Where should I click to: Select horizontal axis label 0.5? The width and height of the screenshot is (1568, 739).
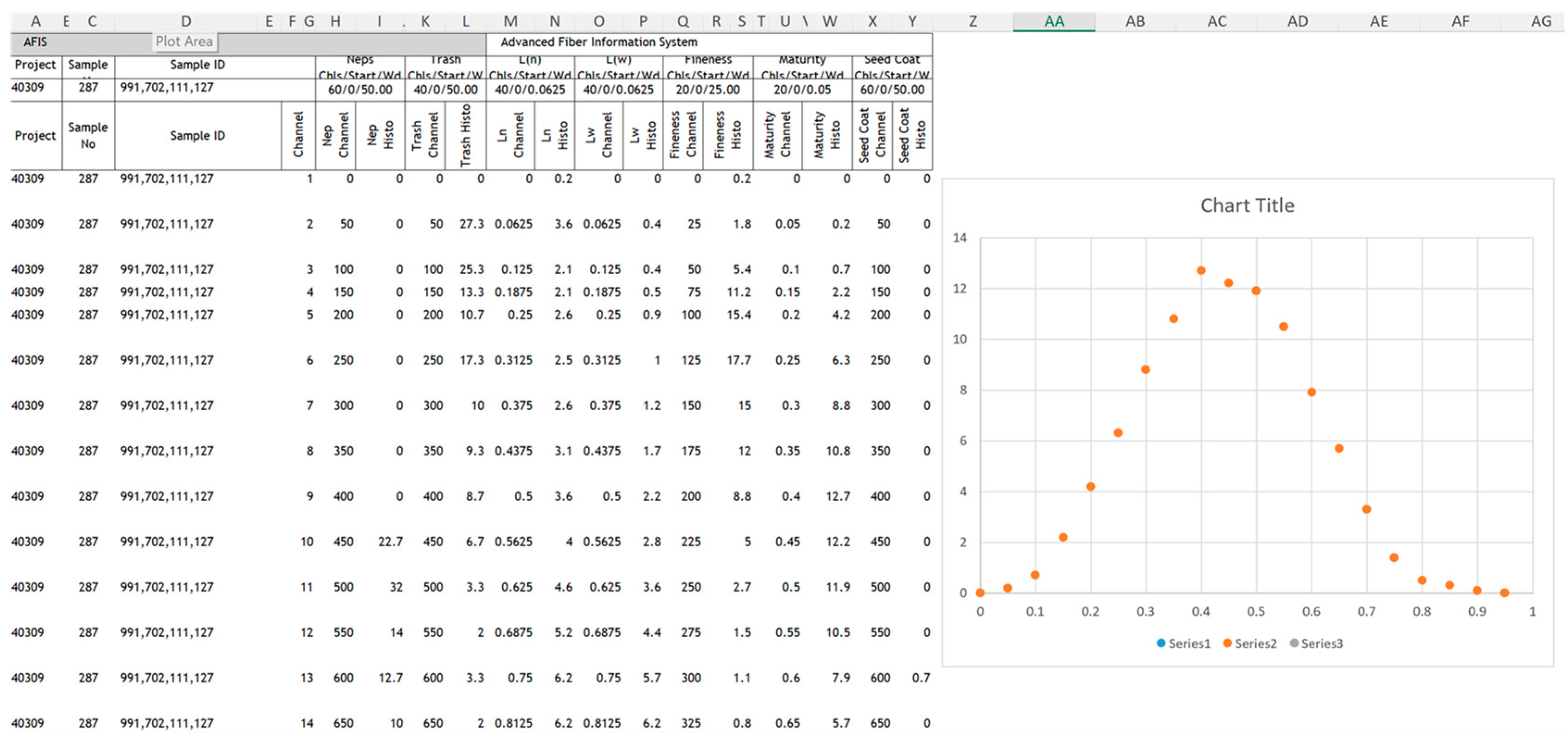click(x=1256, y=611)
